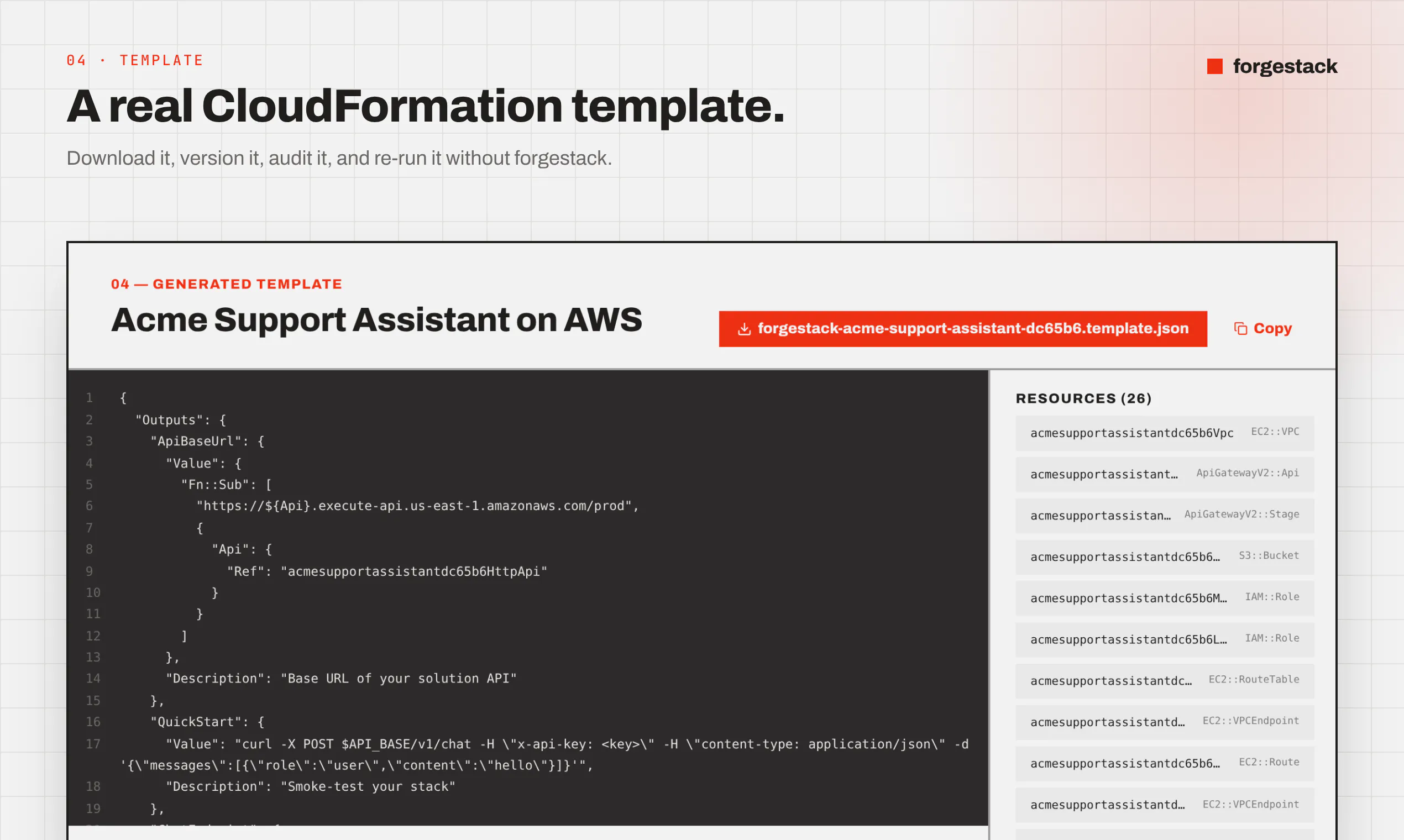Click the curl command on line 17
1404x840 pixels.
544,754
